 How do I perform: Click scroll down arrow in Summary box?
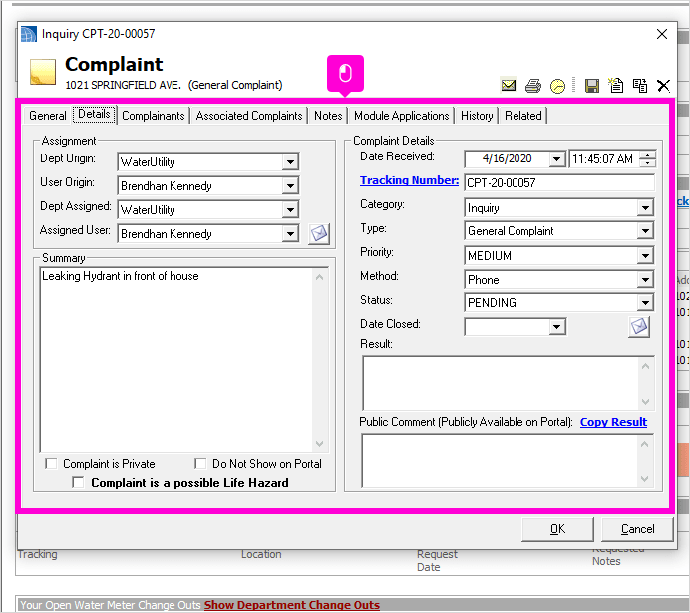click(319, 444)
